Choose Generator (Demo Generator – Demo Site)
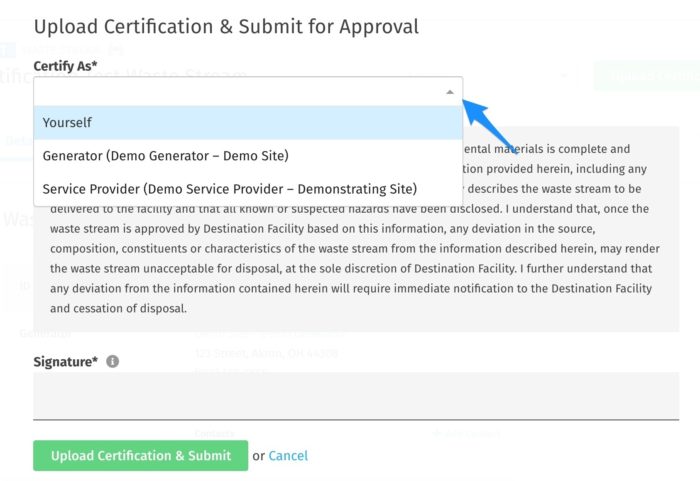Image resolution: width=700 pixels, height=481 pixels. (248, 156)
